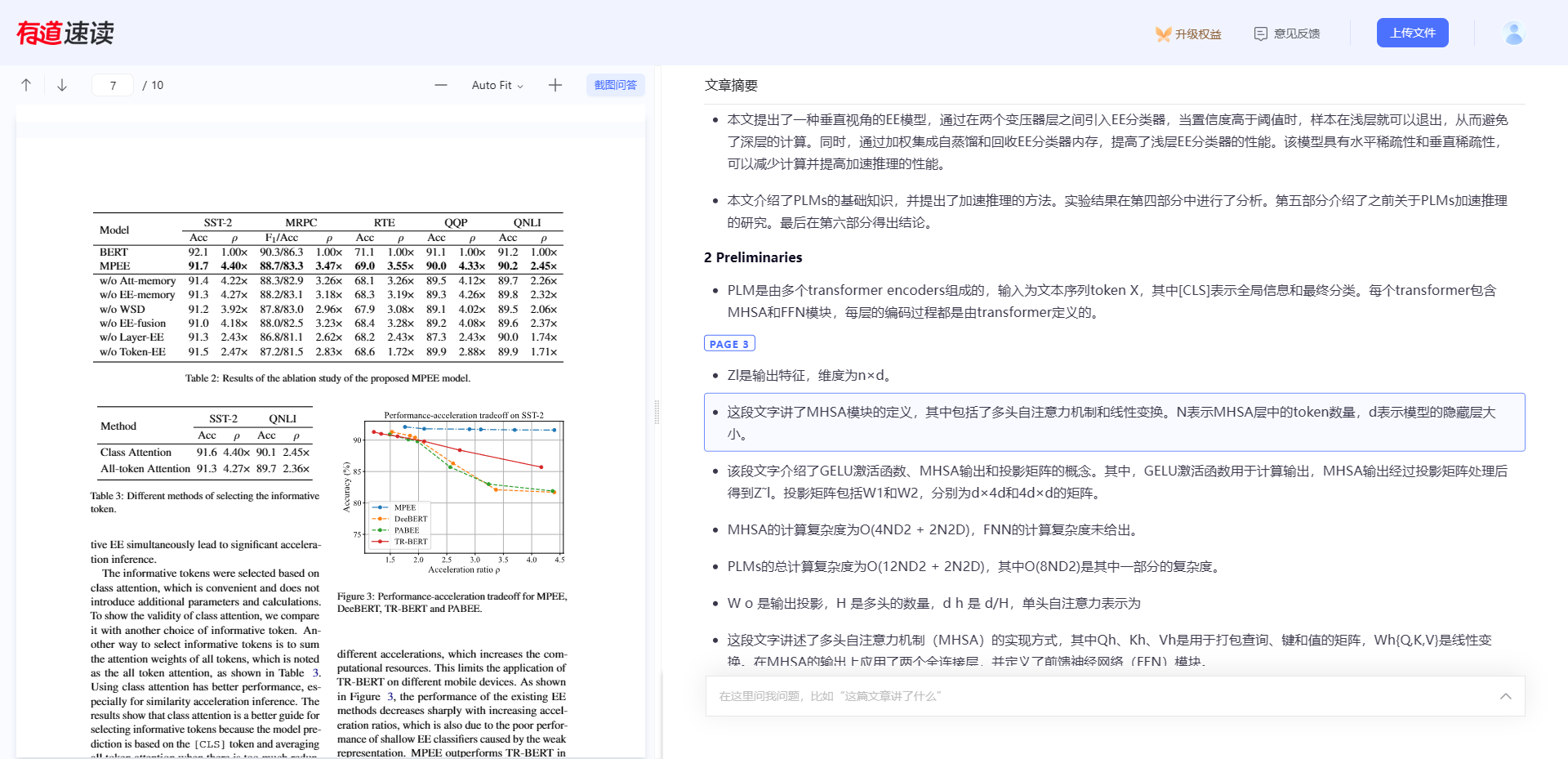The width and height of the screenshot is (1568, 759).
Task: Click the w/o Token-EE row label
Action: (x=132, y=352)
